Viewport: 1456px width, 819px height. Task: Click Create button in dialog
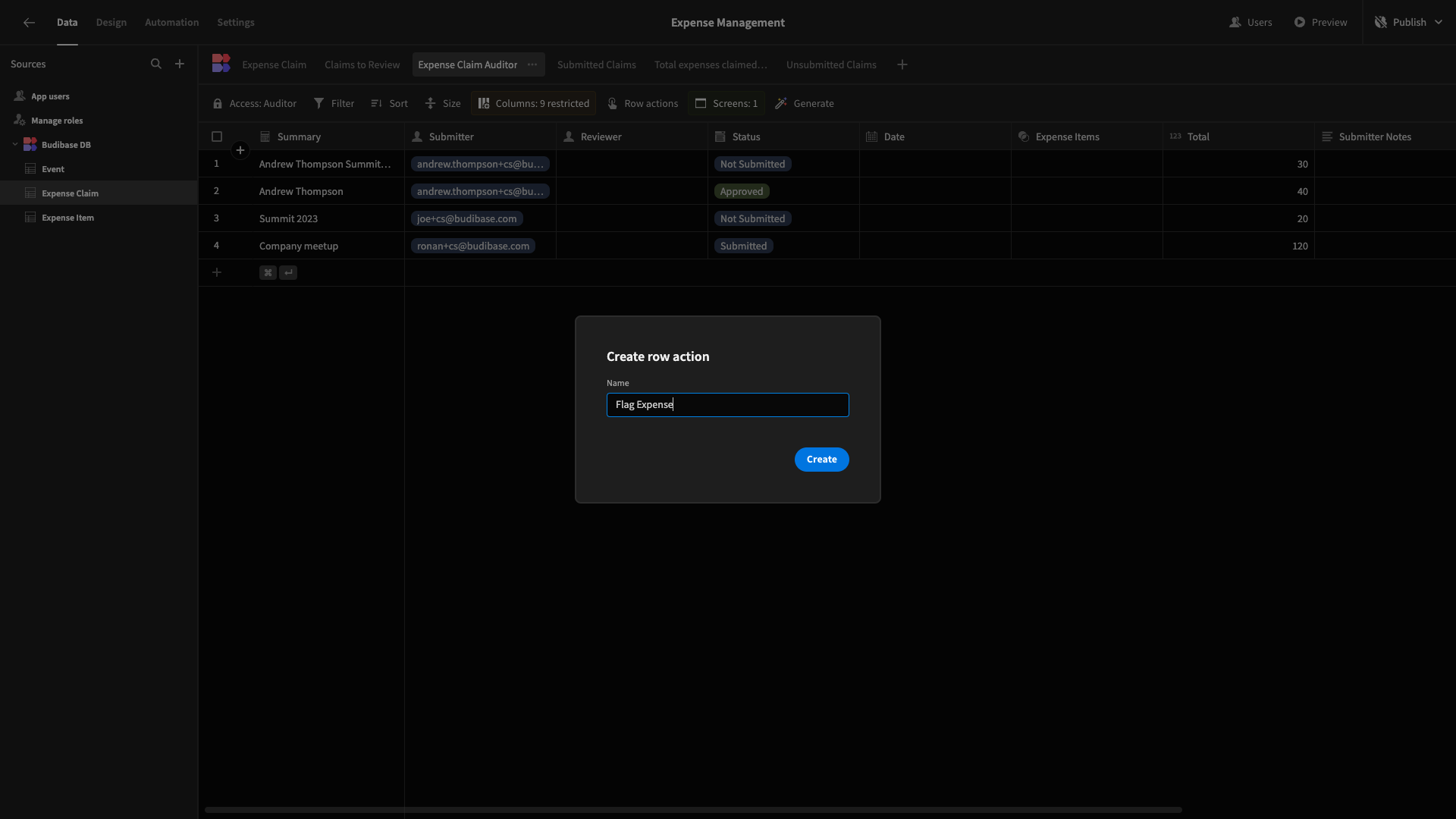point(822,460)
